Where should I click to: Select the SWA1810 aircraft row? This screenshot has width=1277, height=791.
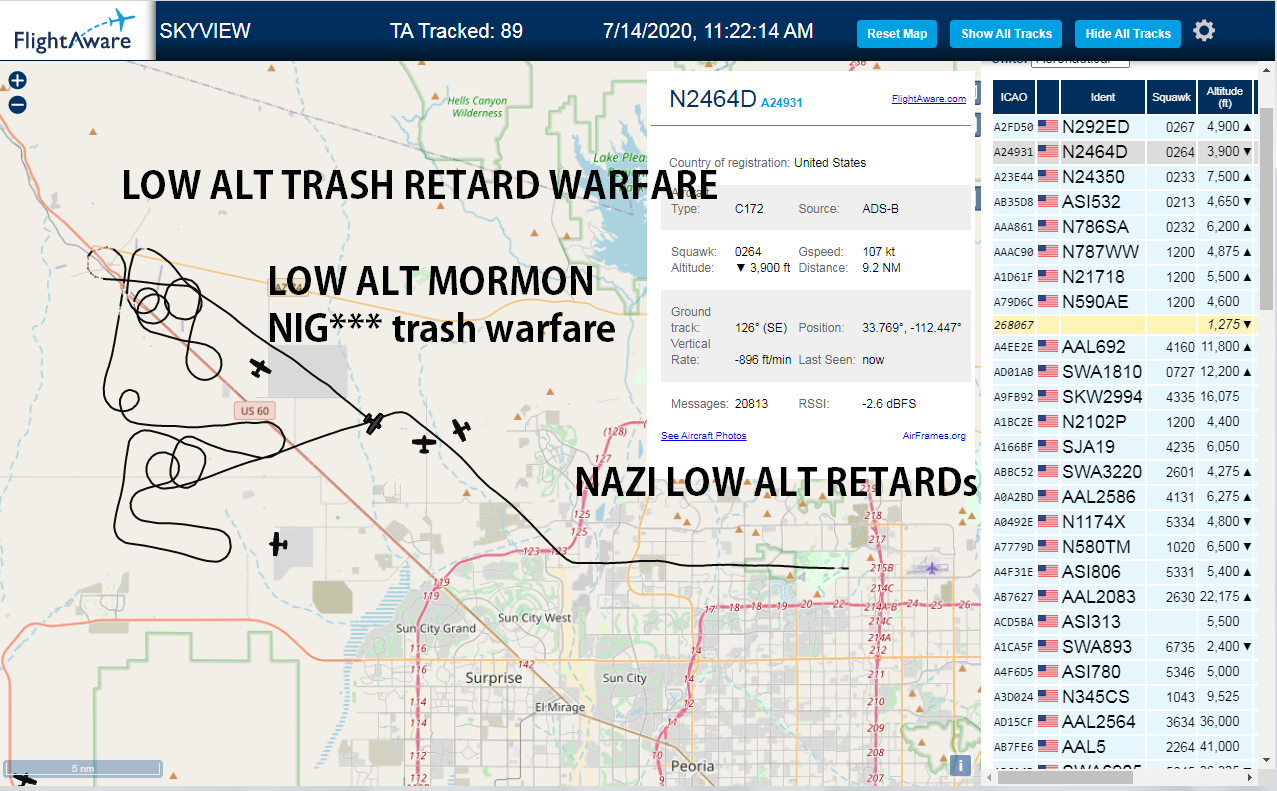point(1123,372)
